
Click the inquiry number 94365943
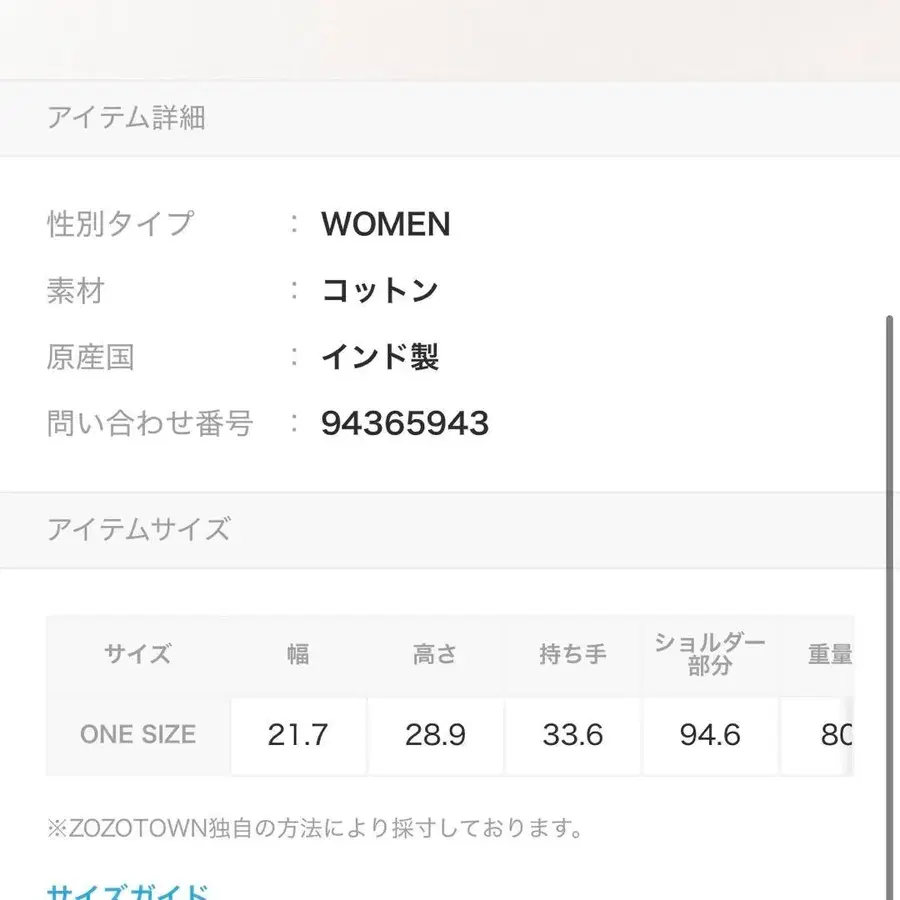point(405,423)
